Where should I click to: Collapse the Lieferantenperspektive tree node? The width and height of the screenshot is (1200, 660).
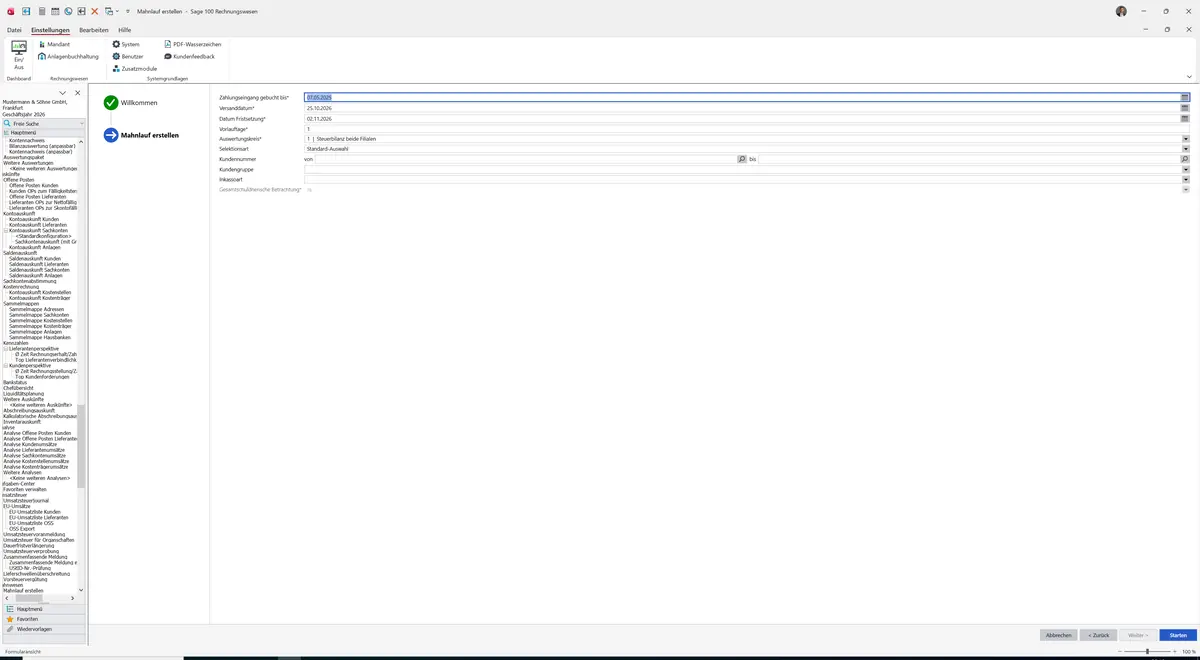(x=6, y=348)
